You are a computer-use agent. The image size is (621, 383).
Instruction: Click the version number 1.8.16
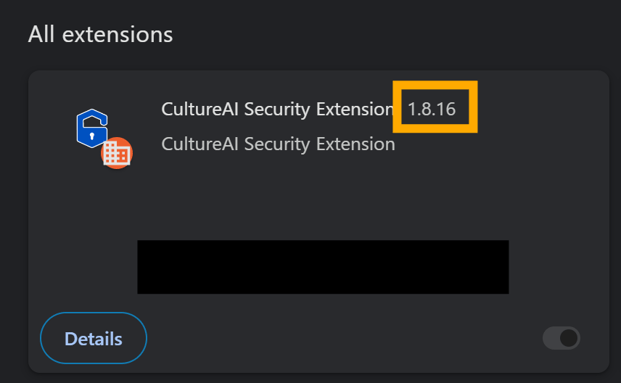click(x=432, y=109)
